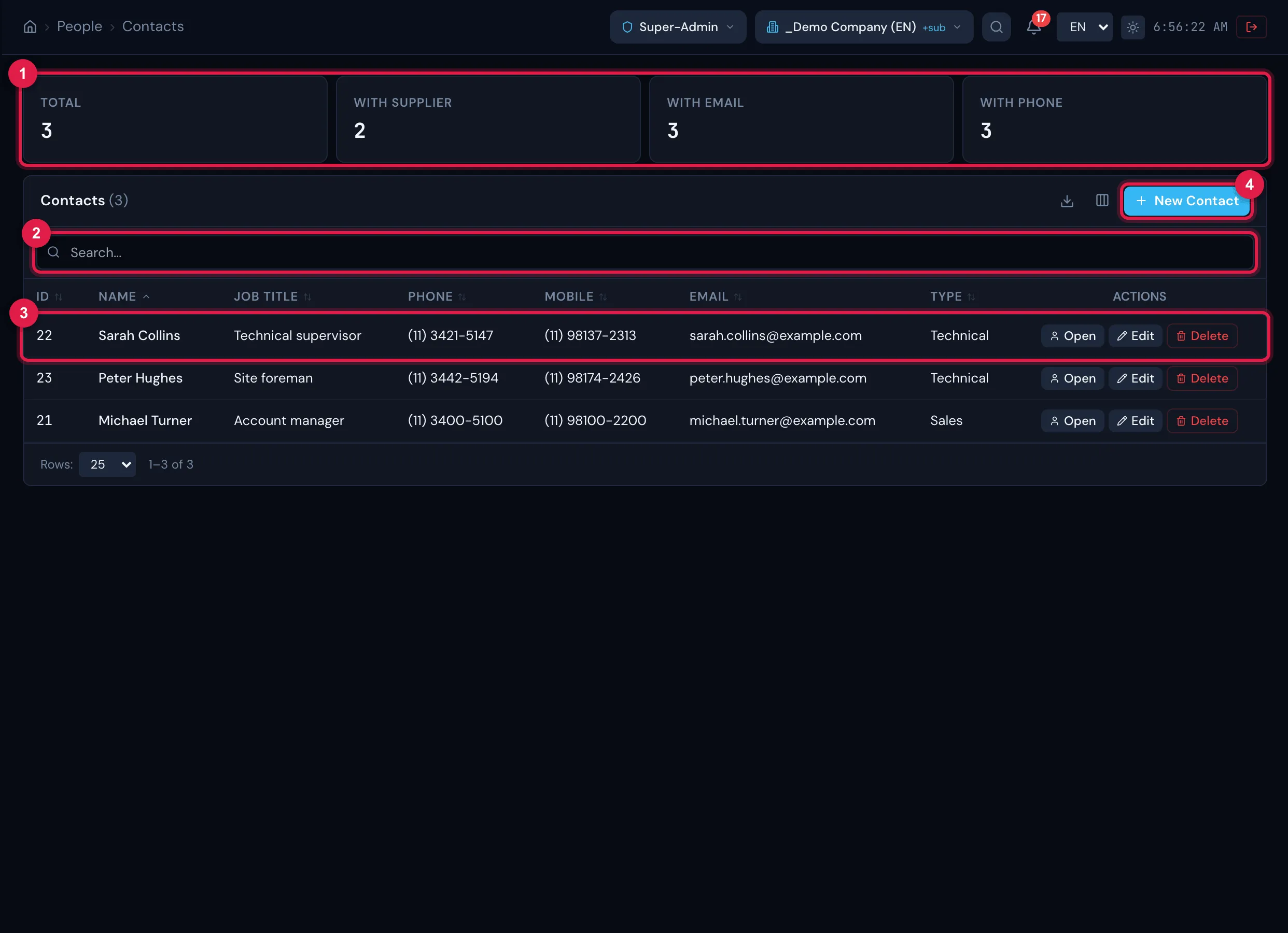The image size is (1288, 933).
Task: Open Sarah Collins contact
Action: [1072, 335]
